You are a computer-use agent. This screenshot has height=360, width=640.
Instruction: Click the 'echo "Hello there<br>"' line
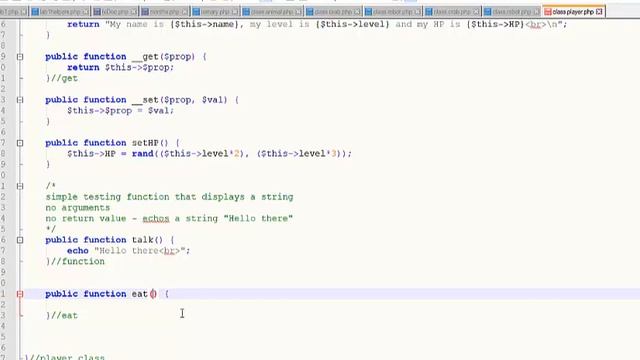[129, 251]
